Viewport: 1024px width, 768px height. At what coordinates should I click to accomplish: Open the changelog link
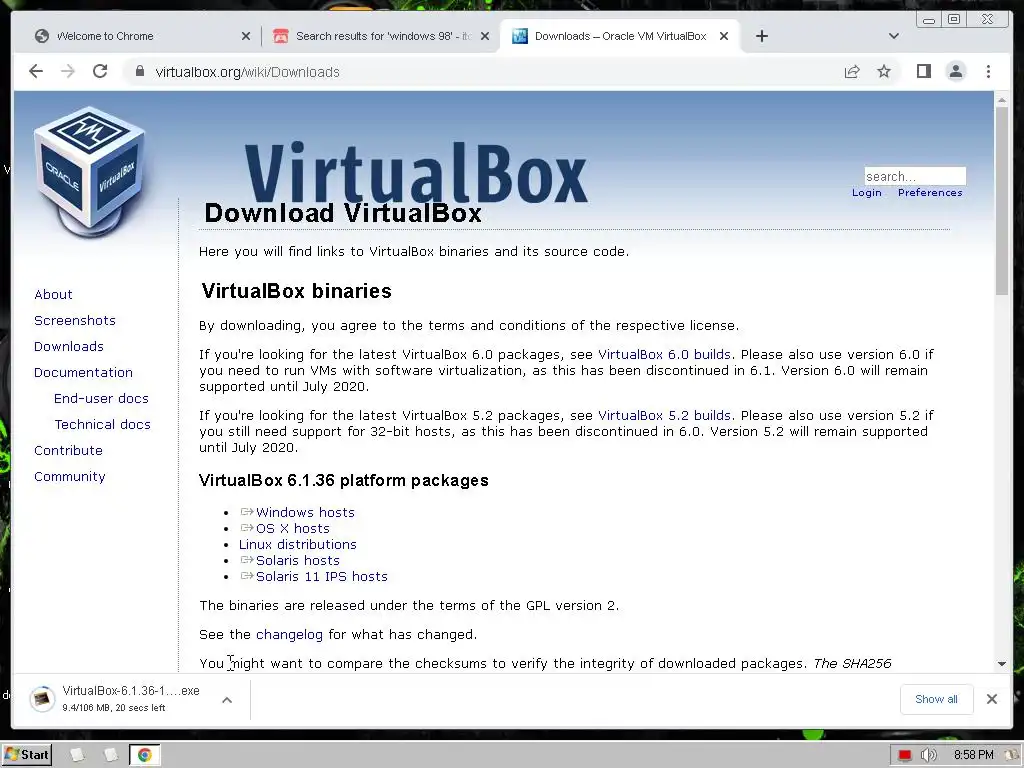[x=289, y=635]
